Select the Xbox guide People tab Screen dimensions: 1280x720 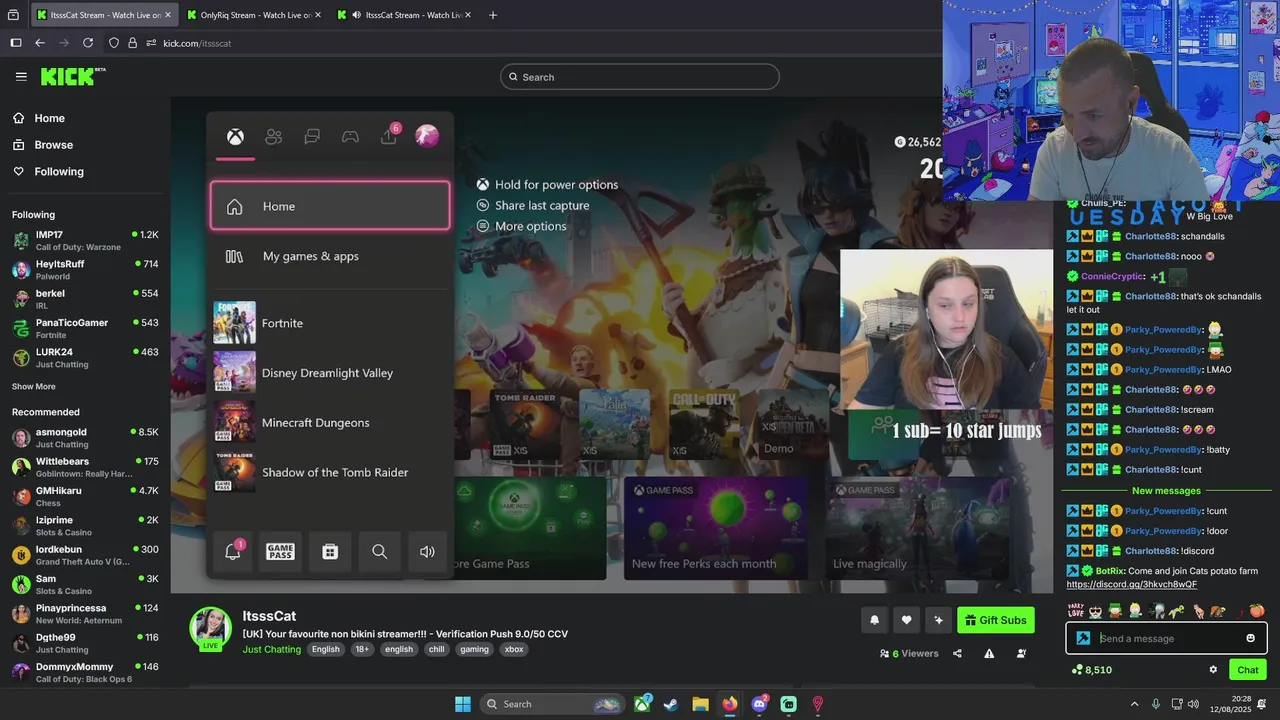click(273, 137)
